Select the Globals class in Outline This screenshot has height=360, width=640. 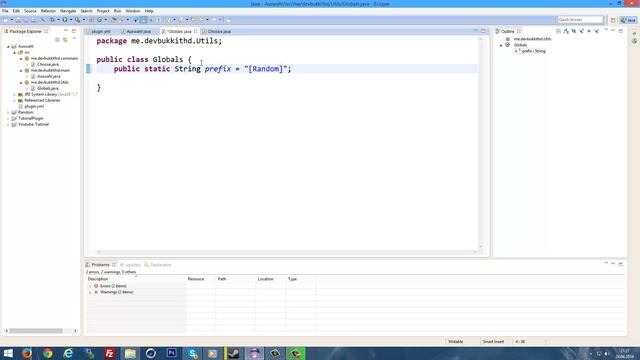pyautogui.click(x=520, y=45)
